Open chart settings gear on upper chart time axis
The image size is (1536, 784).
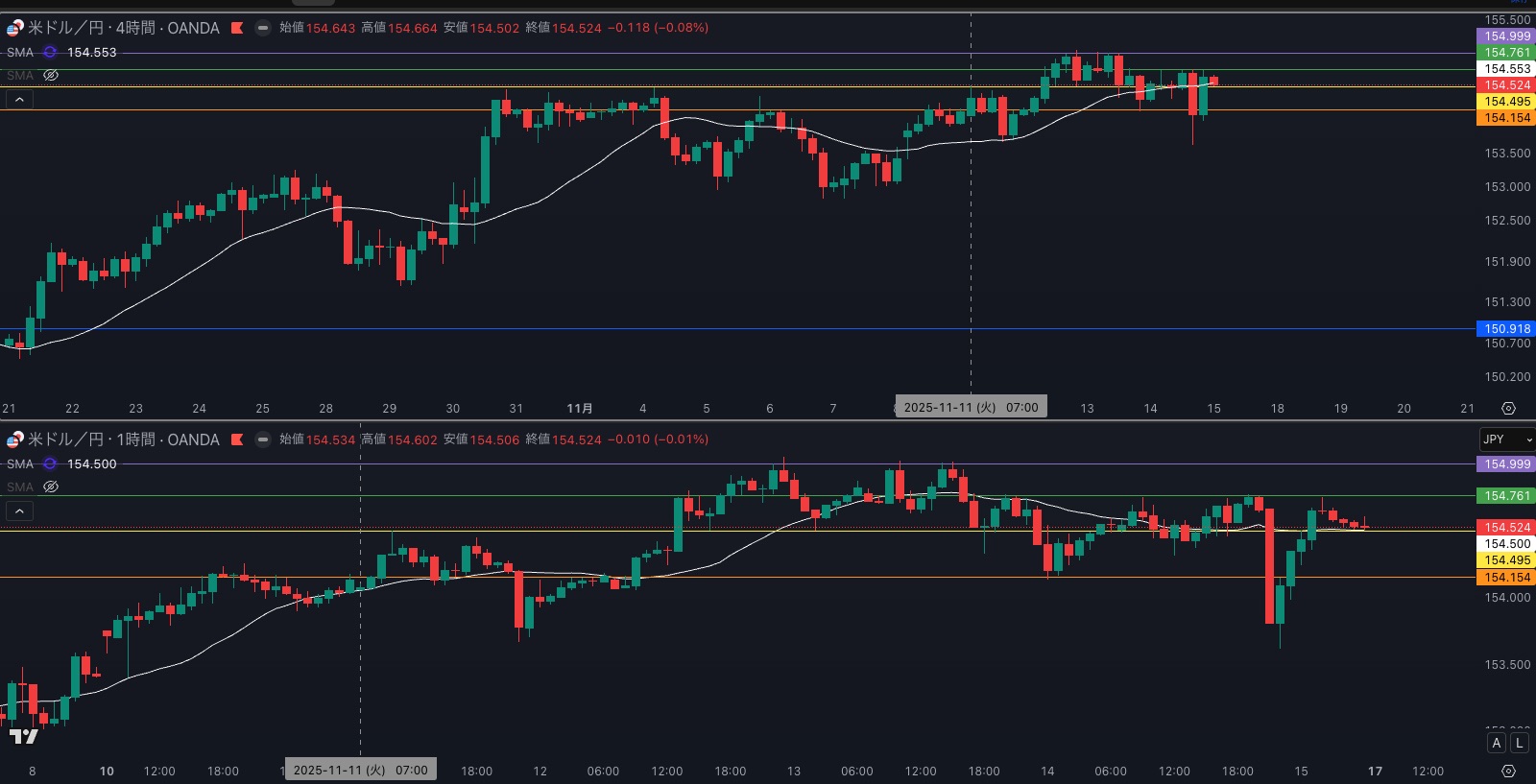(x=1508, y=409)
